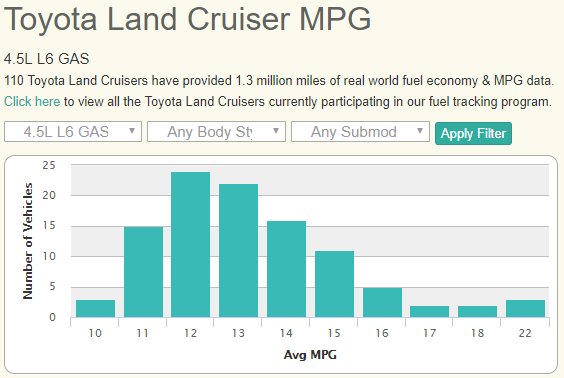The height and width of the screenshot is (378, 564).
Task: Select the bar for 18 MPG
Action: (x=477, y=311)
